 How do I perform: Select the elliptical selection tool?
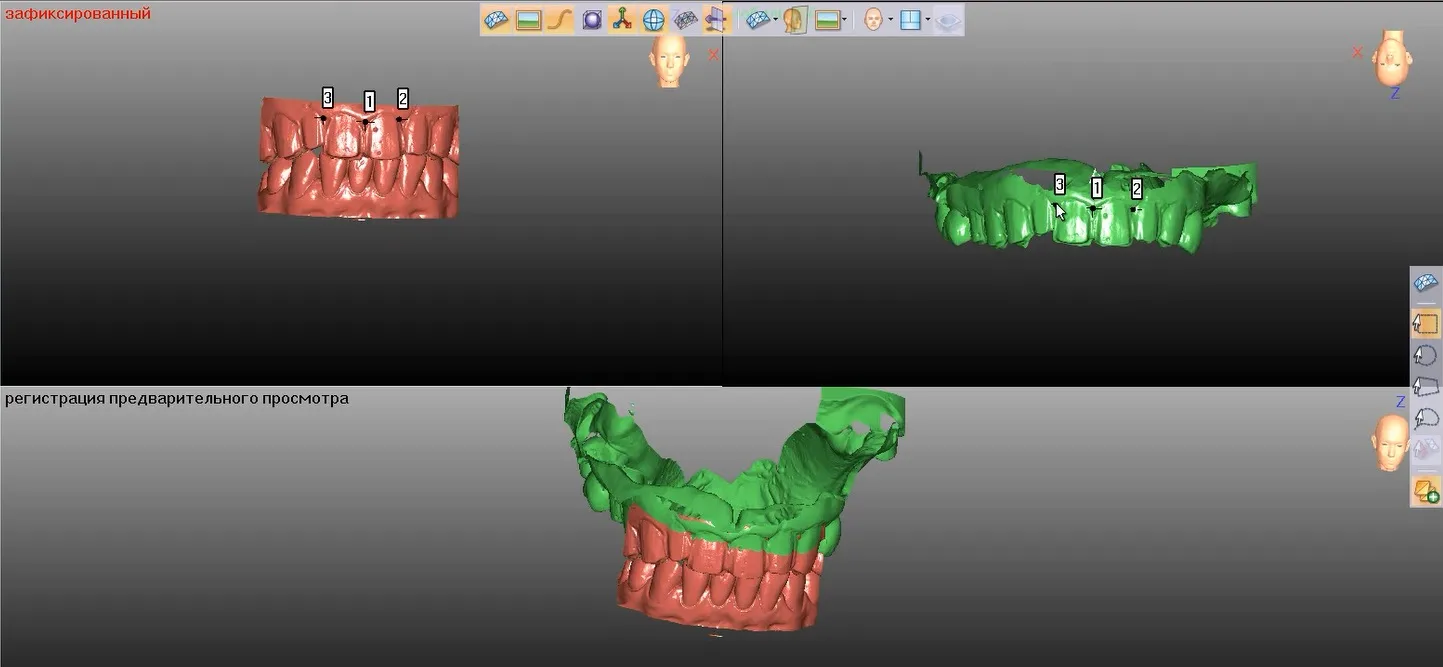pyautogui.click(x=1426, y=355)
